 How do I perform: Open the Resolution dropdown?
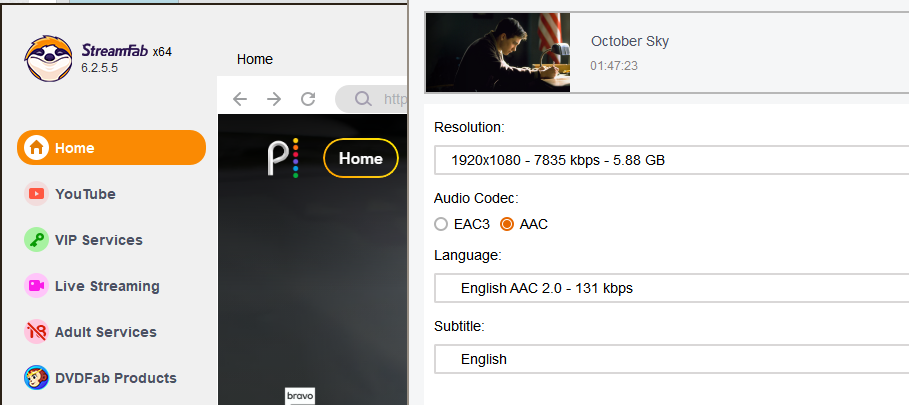click(x=670, y=160)
